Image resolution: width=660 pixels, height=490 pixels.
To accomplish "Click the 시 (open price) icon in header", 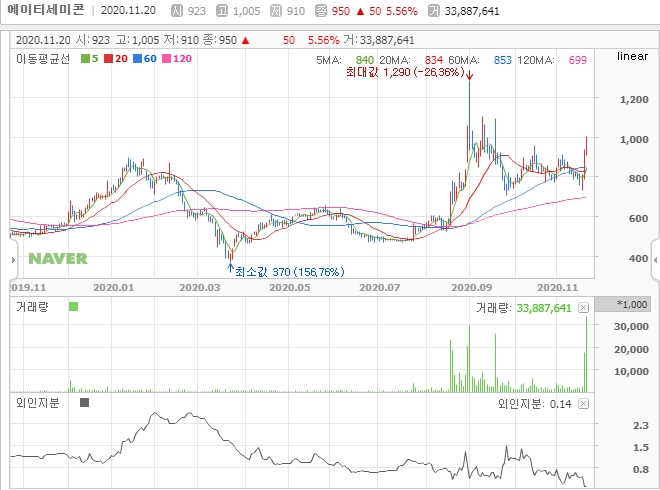I will (x=177, y=11).
